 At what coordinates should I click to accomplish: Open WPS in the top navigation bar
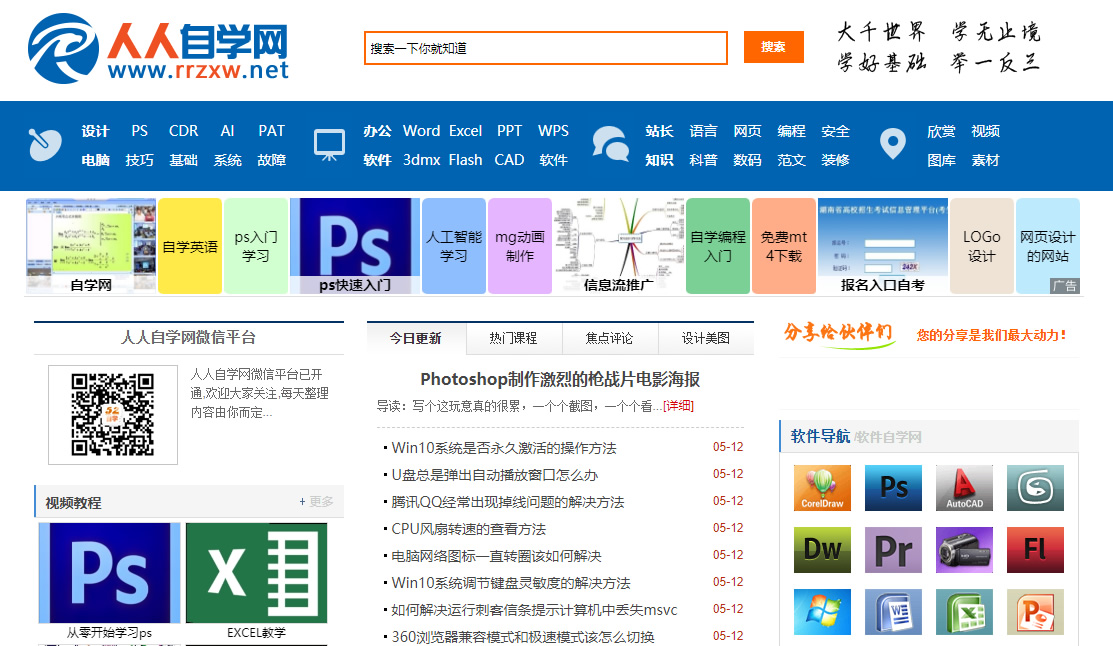[554, 131]
